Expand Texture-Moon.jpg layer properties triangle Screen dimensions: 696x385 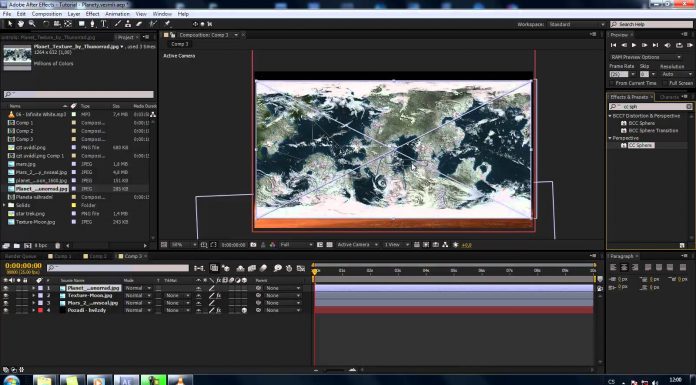click(x=33, y=295)
